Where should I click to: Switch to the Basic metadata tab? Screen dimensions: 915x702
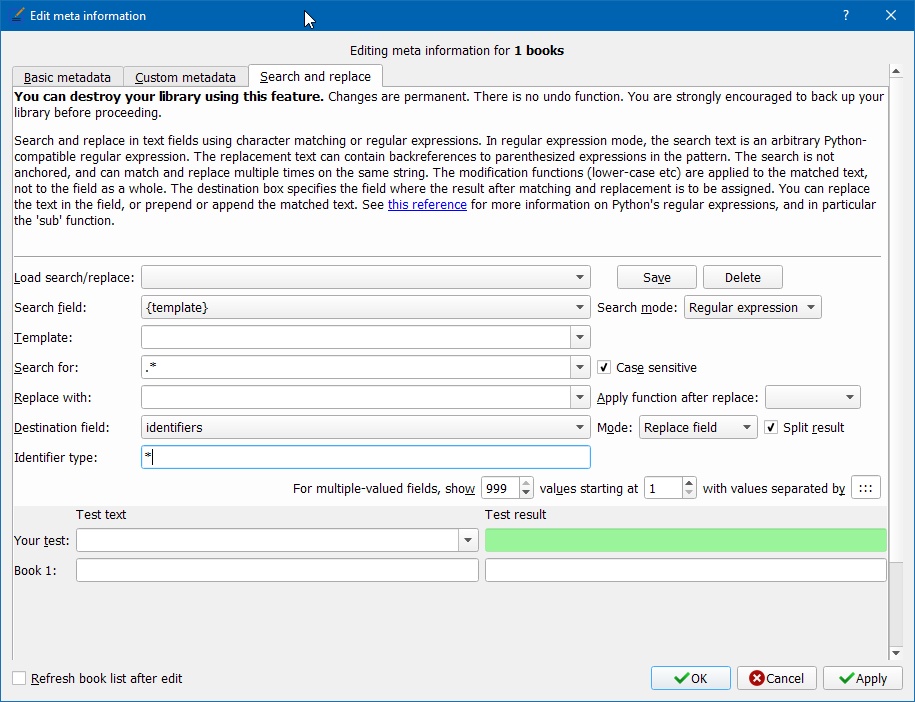(x=67, y=77)
